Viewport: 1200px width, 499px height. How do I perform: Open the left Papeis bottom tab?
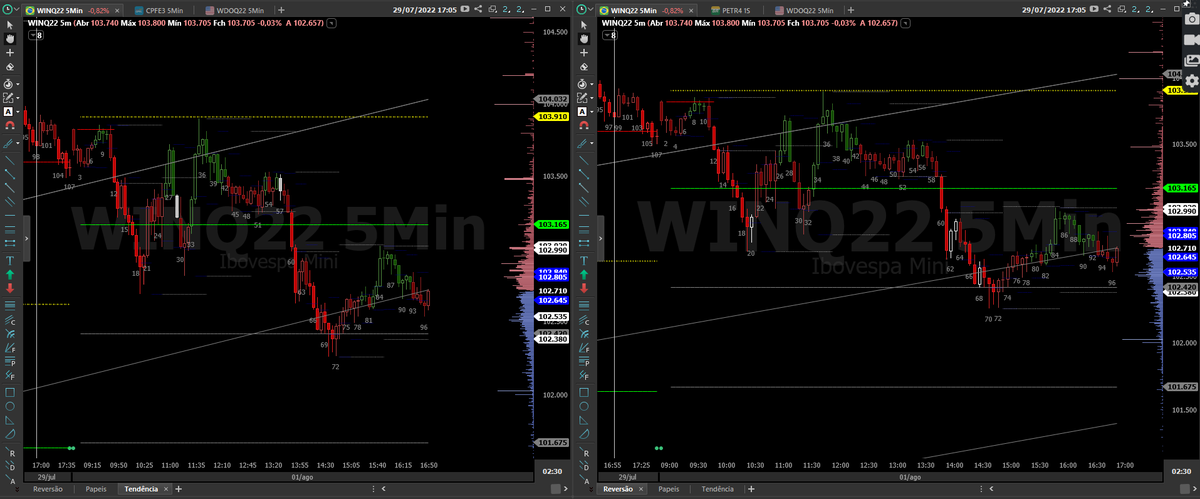pos(96,489)
